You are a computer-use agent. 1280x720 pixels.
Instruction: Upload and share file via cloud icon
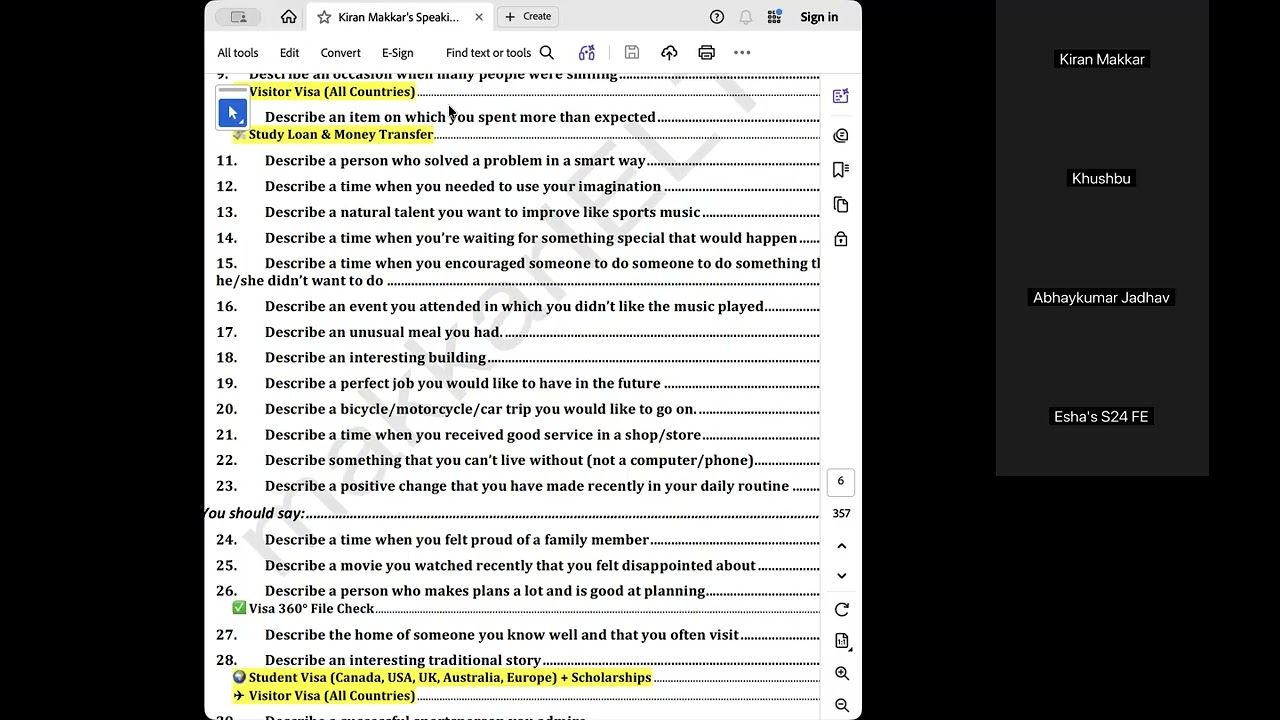(669, 53)
